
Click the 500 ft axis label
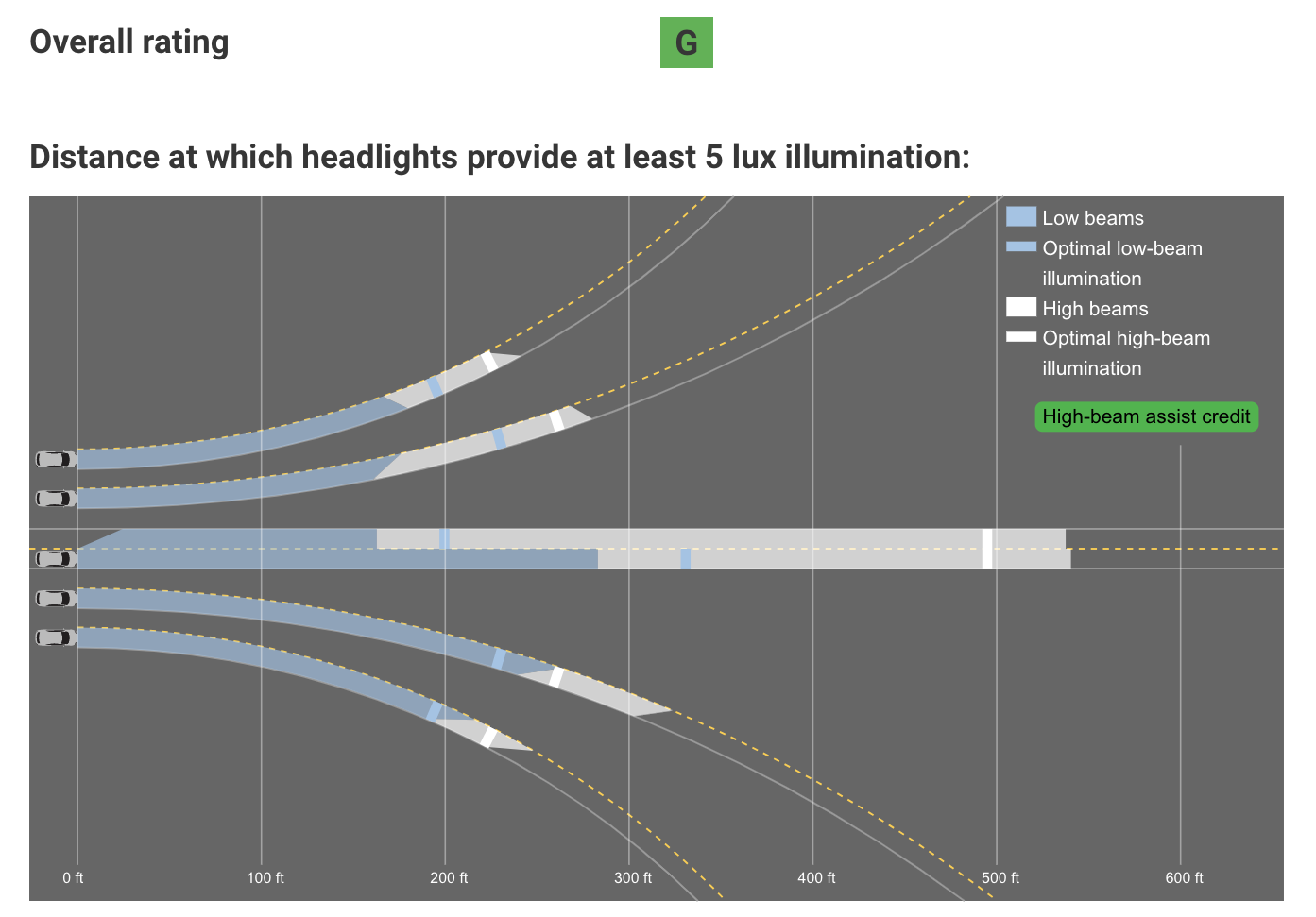coord(1000,878)
